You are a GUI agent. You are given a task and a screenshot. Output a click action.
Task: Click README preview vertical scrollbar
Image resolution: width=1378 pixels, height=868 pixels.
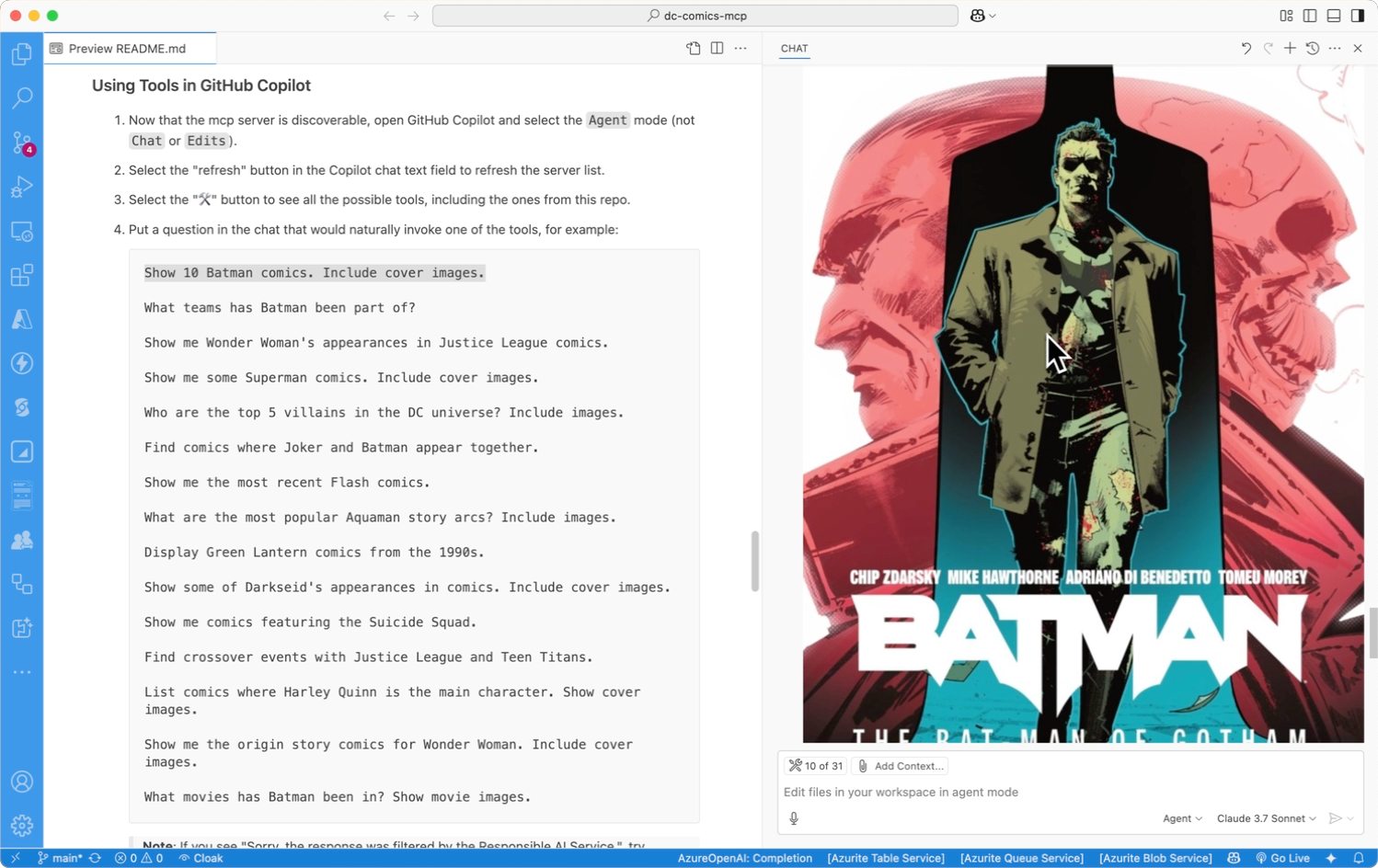pos(754,561)
